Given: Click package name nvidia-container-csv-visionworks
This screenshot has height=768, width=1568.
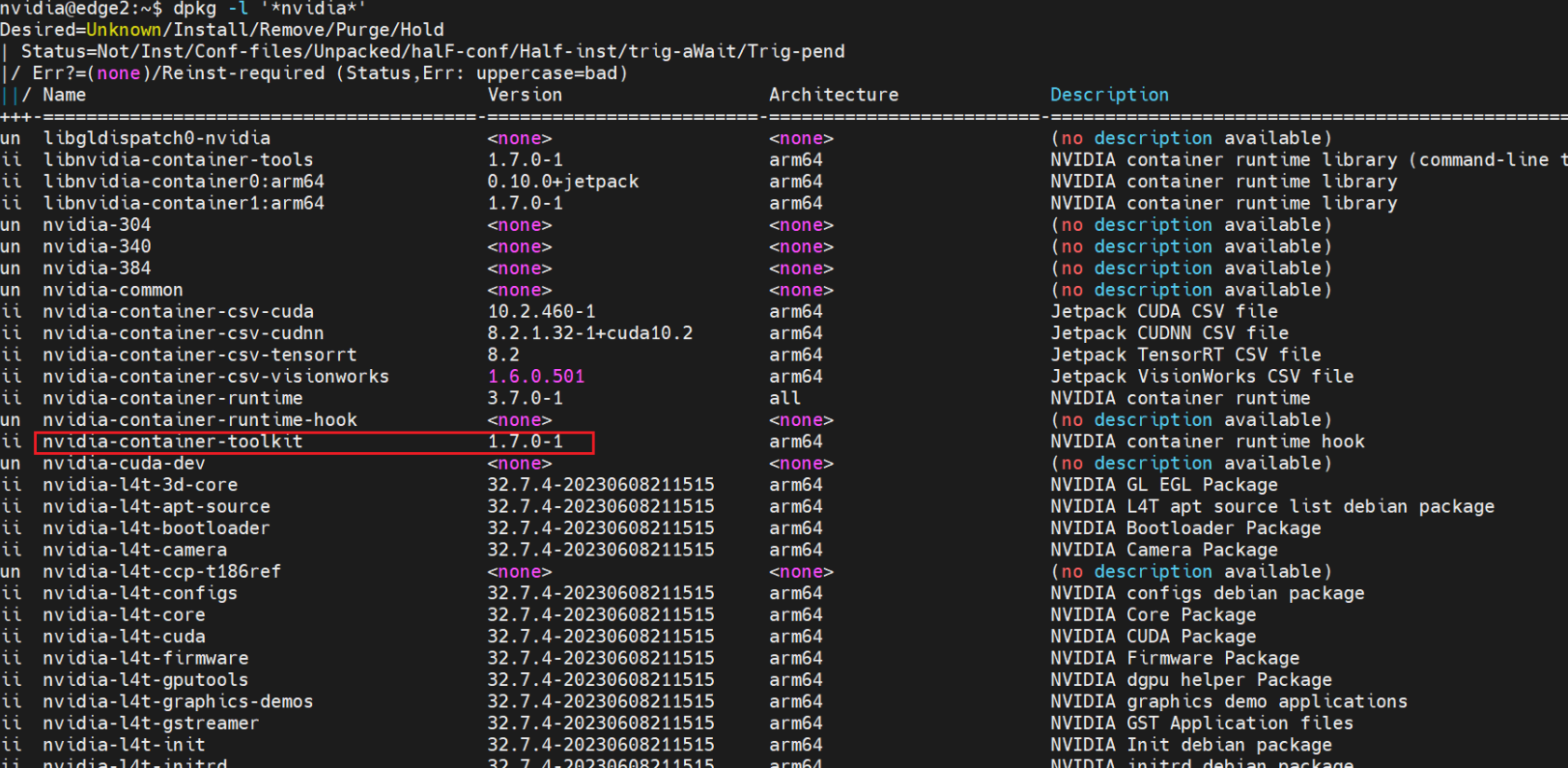Looking at the screenshot, I should [x=215, y=377].
